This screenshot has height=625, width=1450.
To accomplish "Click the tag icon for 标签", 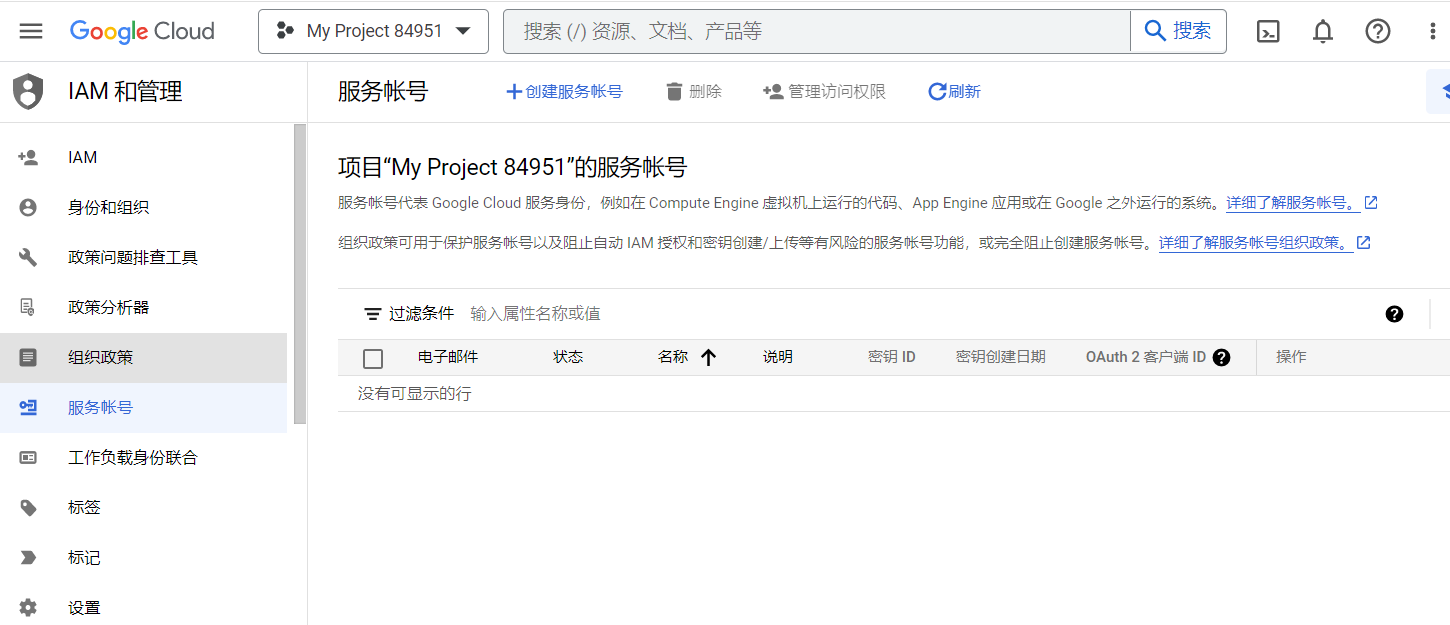I will [x=28, y=507].
